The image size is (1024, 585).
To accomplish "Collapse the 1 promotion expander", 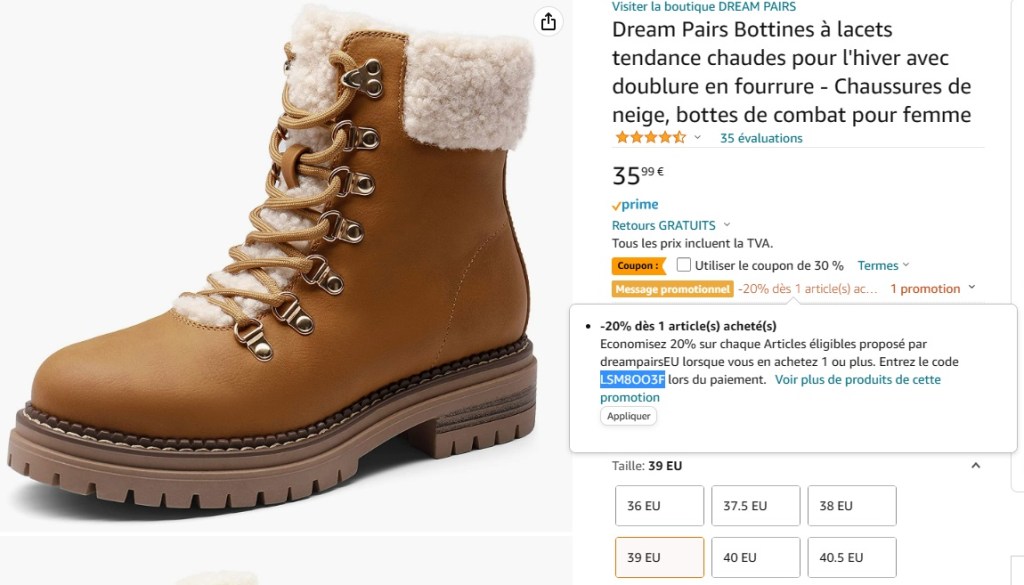I will click(970, 289).
